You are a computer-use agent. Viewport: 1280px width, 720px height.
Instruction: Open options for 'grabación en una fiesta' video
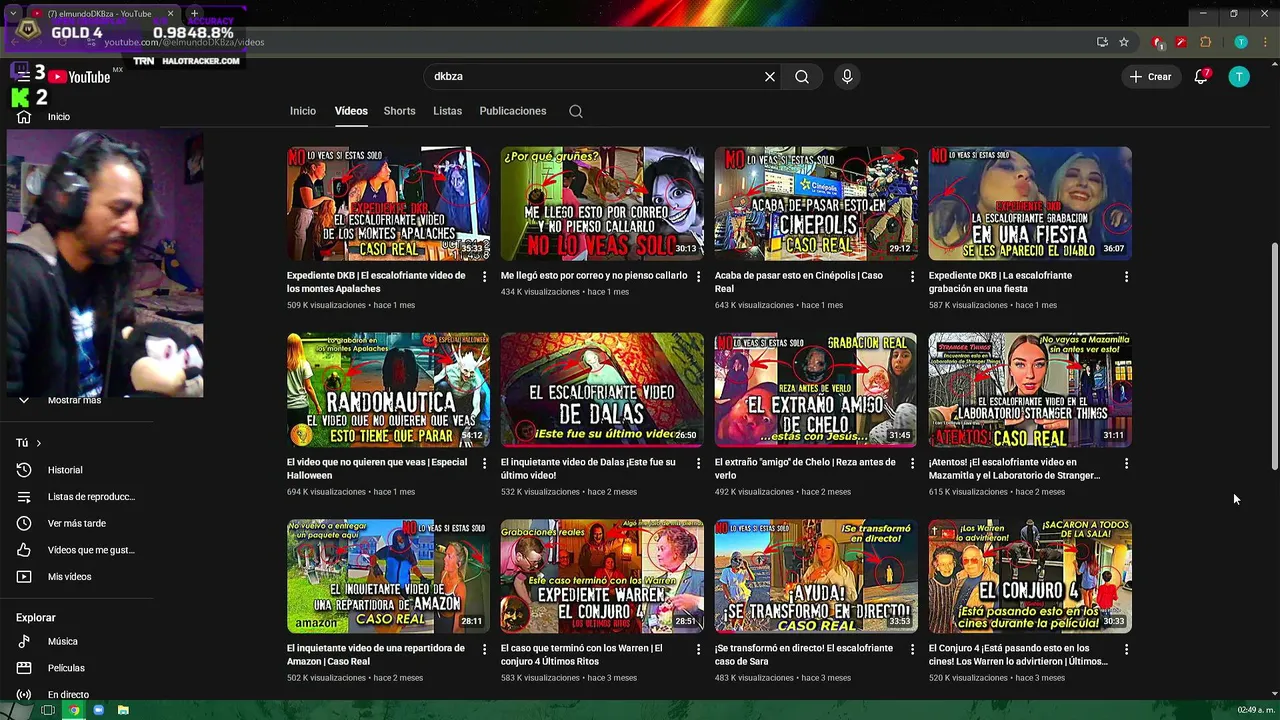click(x=1126, y=276)
